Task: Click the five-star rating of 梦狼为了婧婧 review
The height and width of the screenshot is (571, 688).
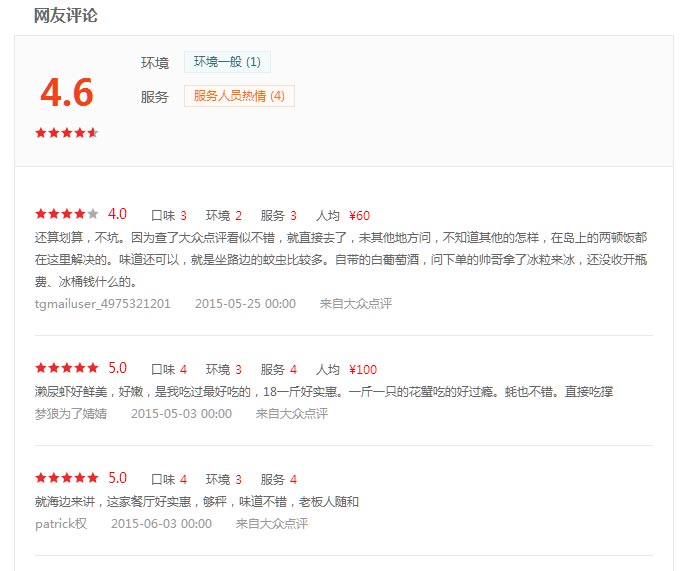Action: 67,368
